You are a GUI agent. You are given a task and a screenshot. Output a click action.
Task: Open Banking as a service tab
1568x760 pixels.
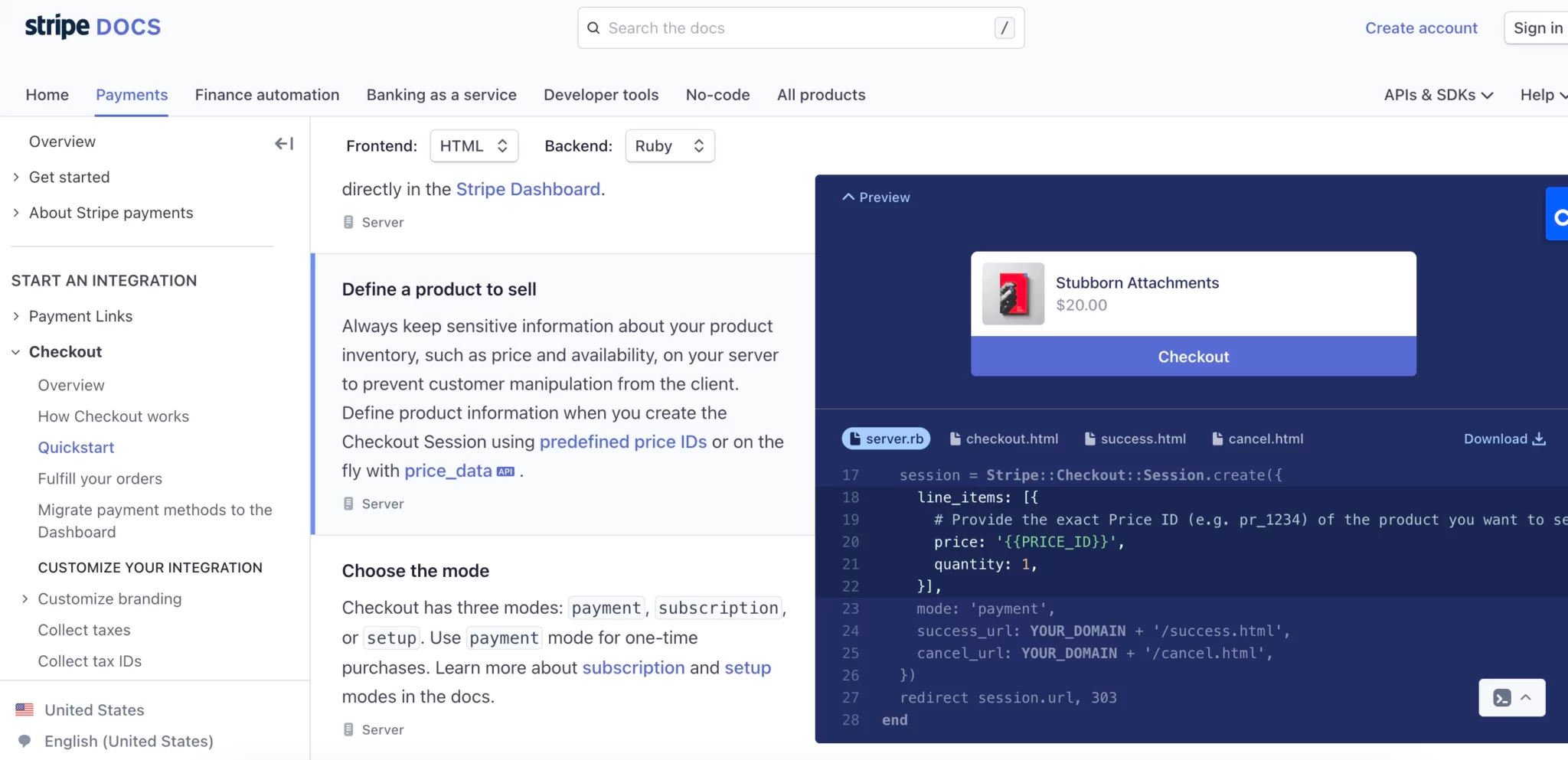tap(442, 95)
